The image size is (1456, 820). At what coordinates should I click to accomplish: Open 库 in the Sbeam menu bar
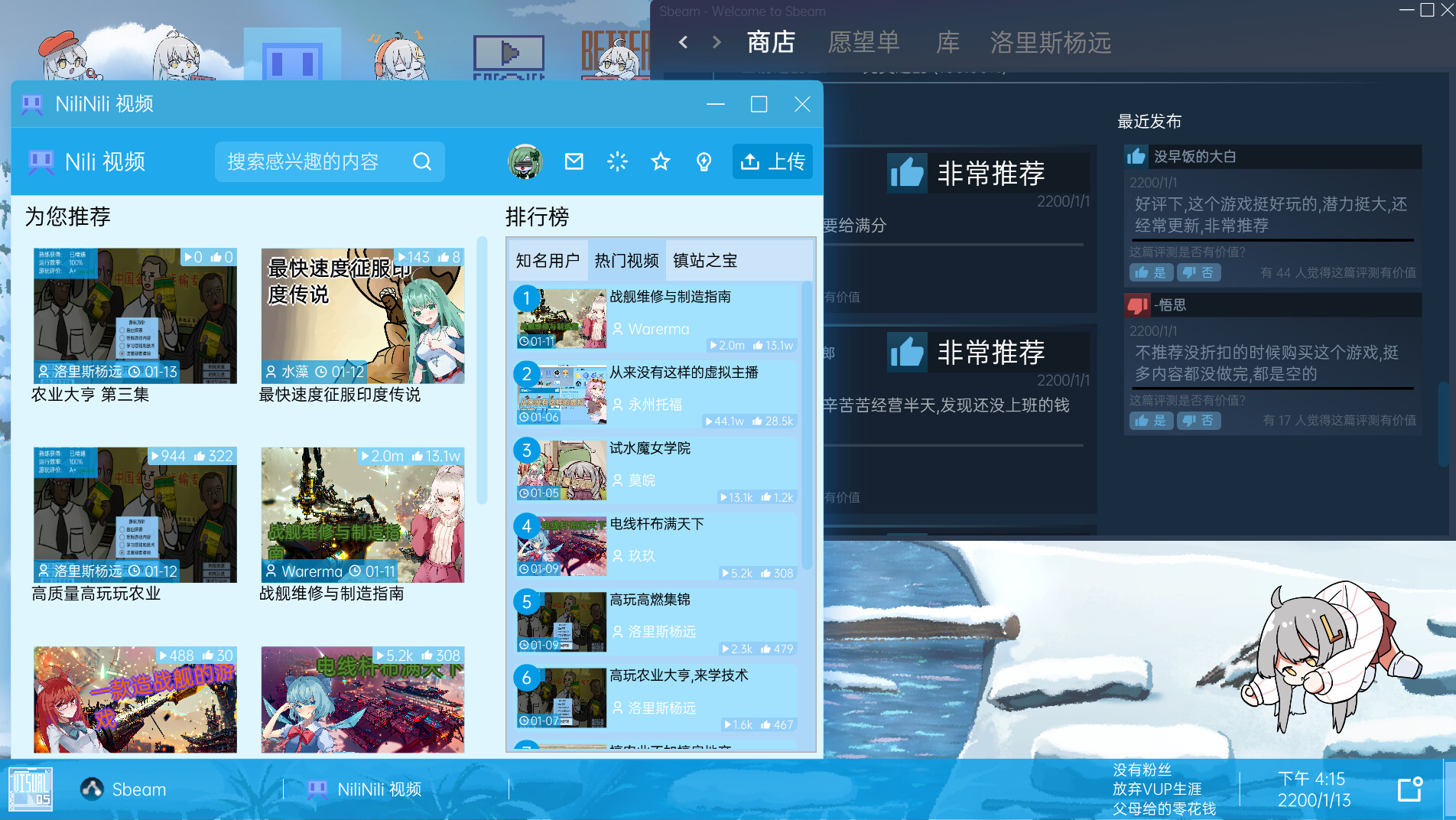coord(947,44)
